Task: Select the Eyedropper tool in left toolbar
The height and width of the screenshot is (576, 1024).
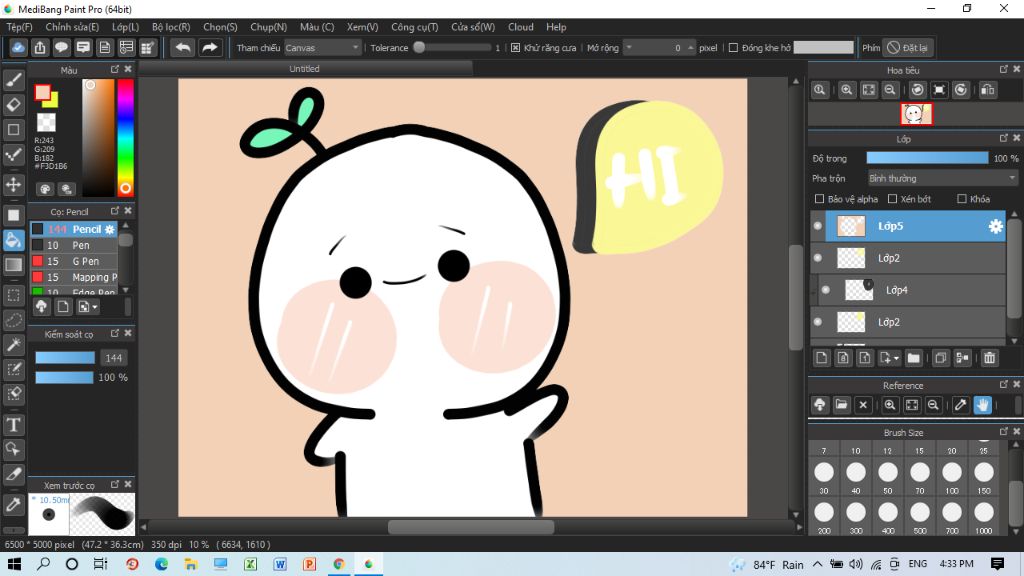Action: click(14, 504)
